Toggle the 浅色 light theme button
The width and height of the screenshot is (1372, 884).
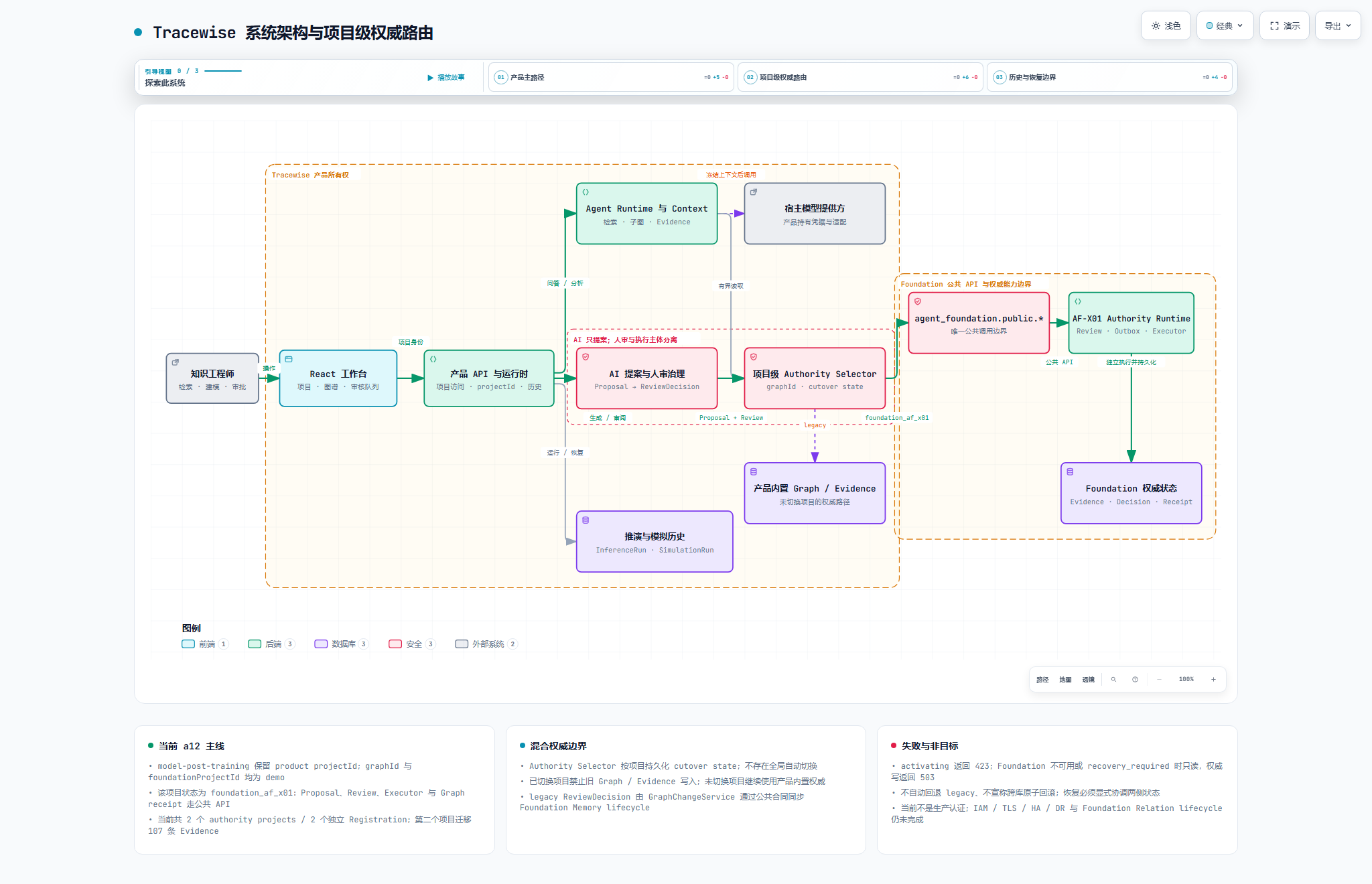[x=1166, y=25]
